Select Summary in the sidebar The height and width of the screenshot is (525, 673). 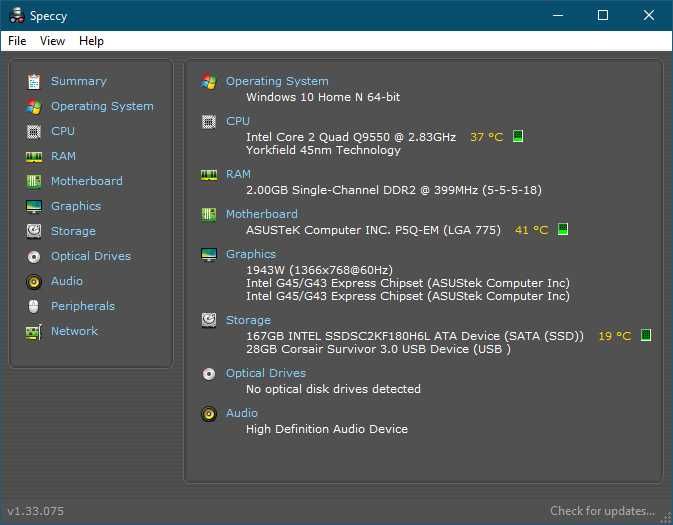click(x=79, y=81)
